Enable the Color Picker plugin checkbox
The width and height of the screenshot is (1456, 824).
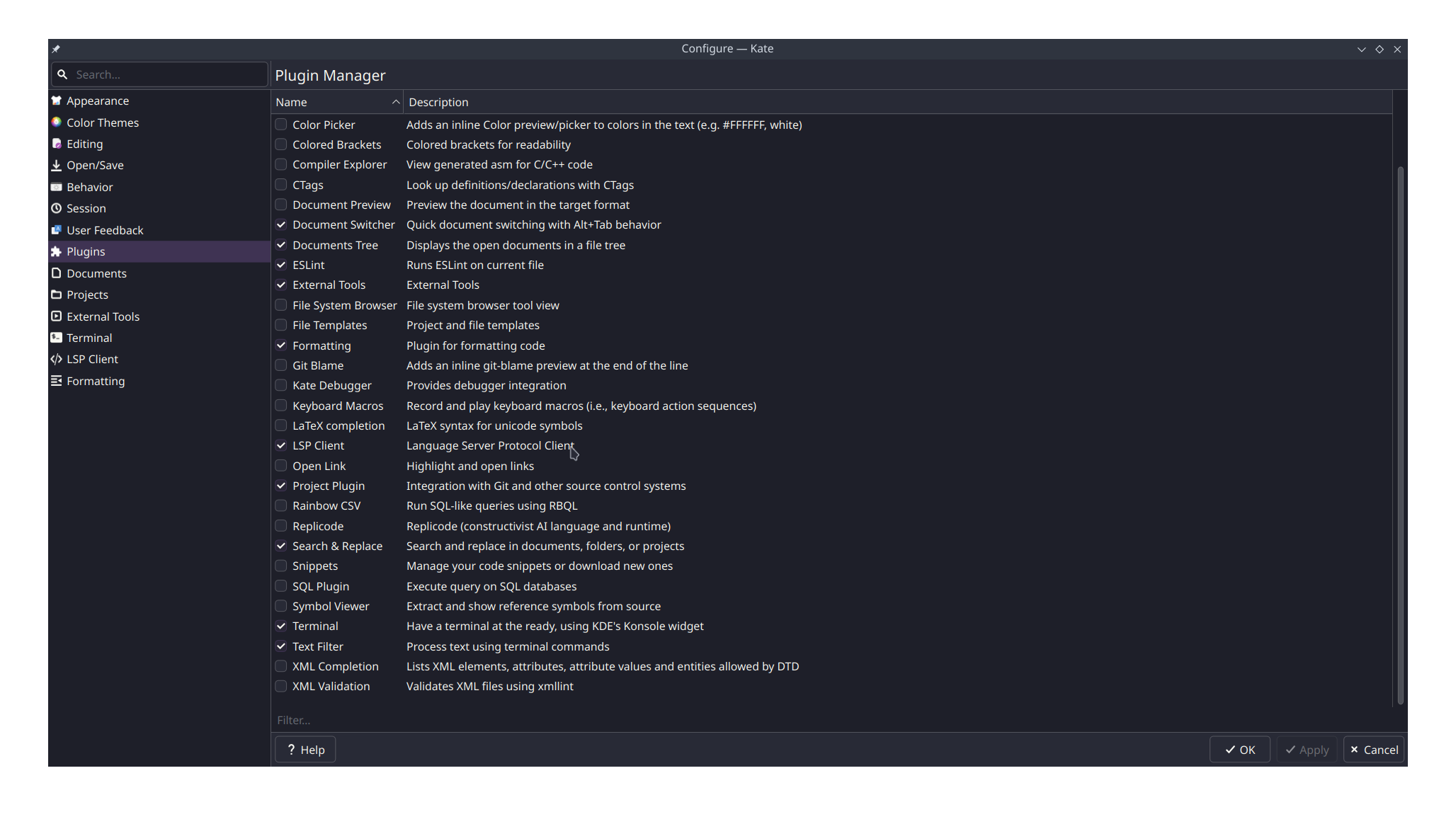pyautogui.click(x=281, y=125)
